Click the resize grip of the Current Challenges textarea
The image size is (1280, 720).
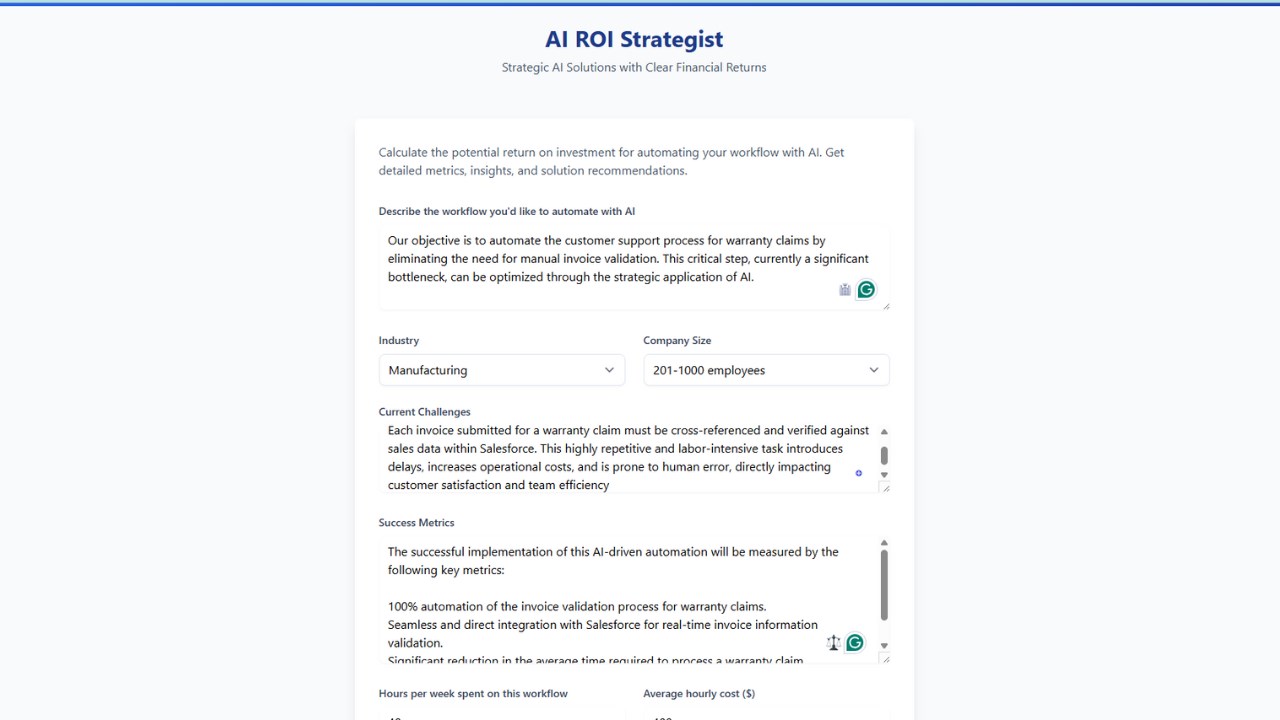point(884,487)
